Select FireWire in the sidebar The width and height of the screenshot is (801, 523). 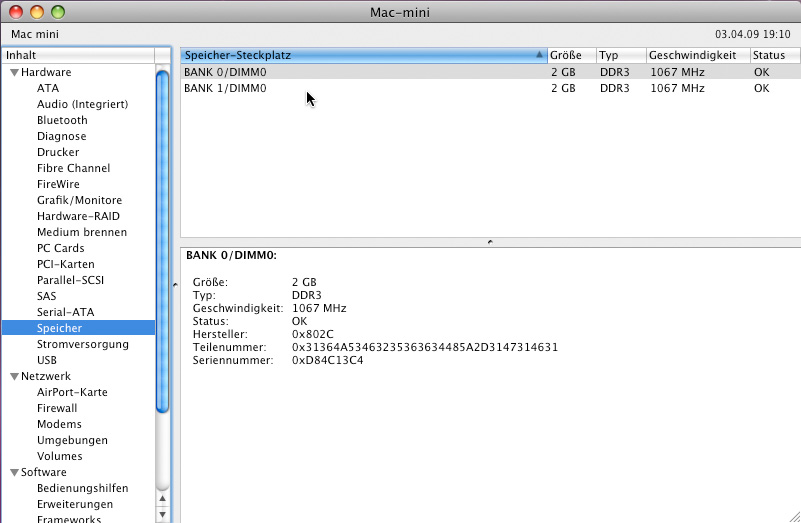[x=58, y=184]
